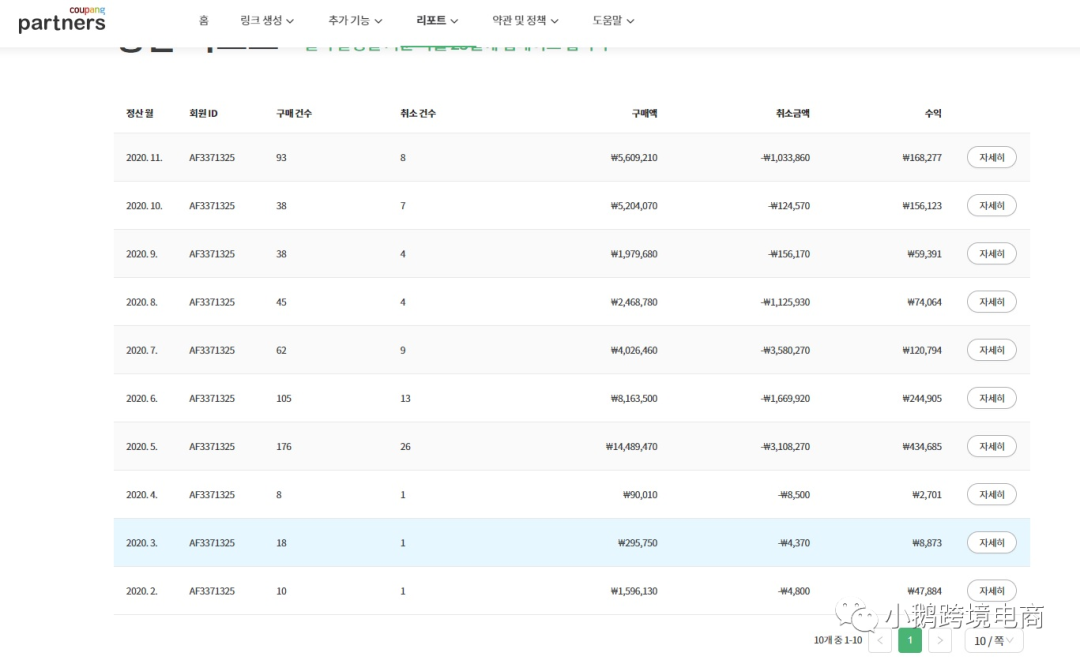Select the -₩124,570 cancel amount
1080x664 pixels.
pos(789,206)
